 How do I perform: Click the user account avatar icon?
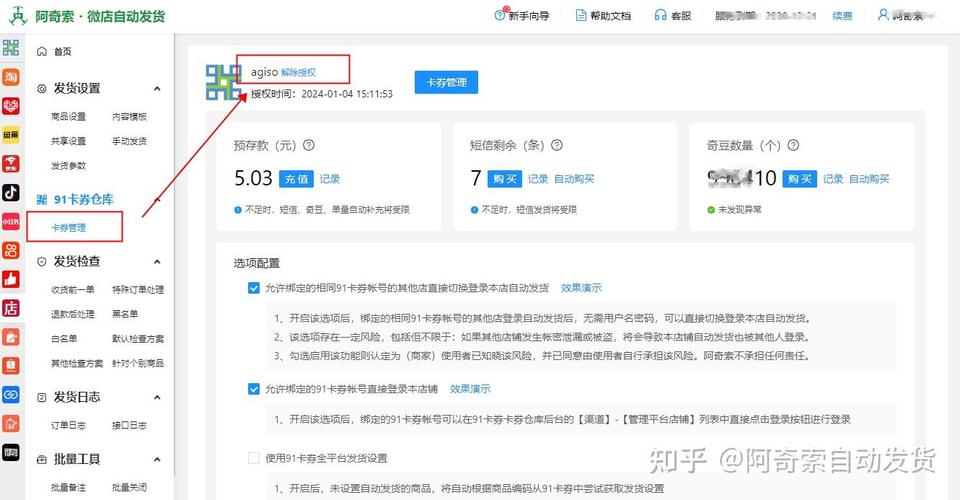[883, 15]
